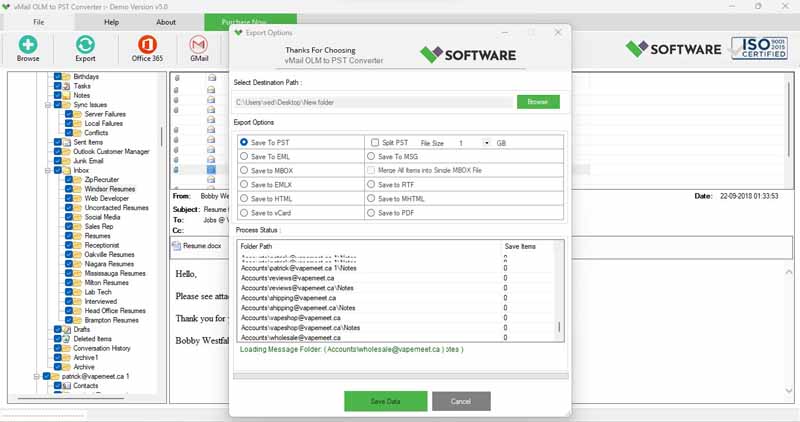The height and width of the screenshot is (422, 800).
Task: Select Save to RTF radio option
Action: point(371,184)
